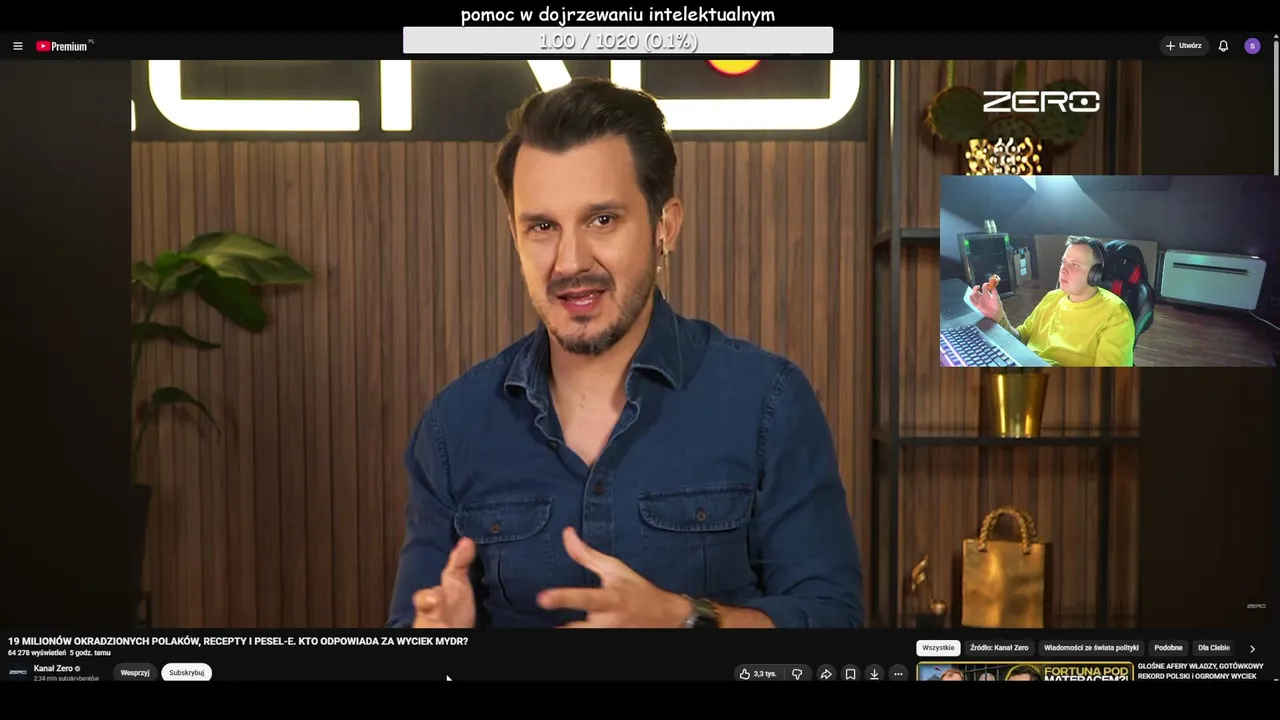1280x720 pixels.
Task: Click the 64 278 wyświetleń view count
Action: 37,653
